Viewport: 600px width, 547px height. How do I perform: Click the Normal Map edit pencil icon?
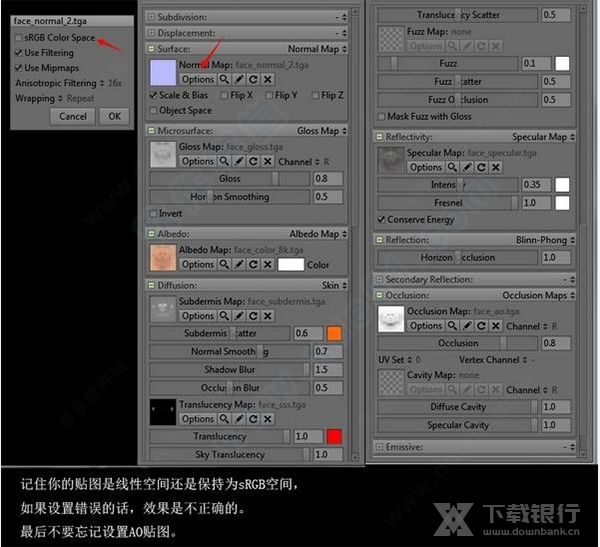click(x=240, y=79)
